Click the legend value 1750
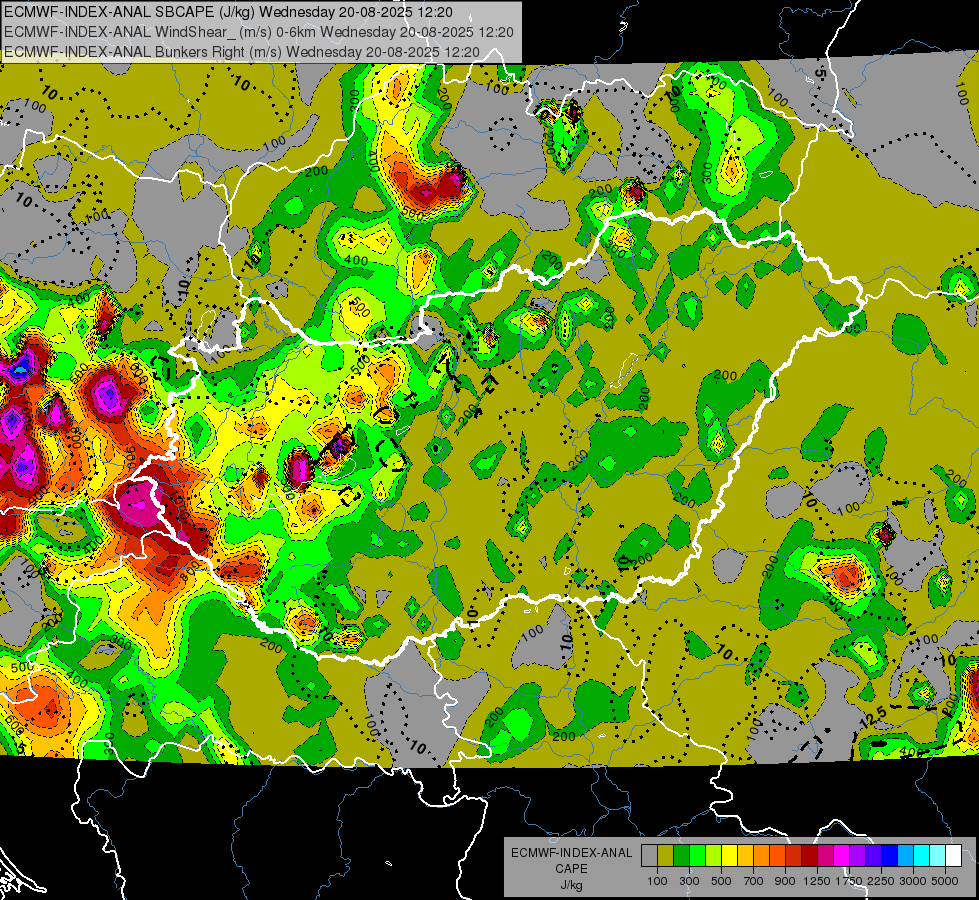 click(850, 881)
